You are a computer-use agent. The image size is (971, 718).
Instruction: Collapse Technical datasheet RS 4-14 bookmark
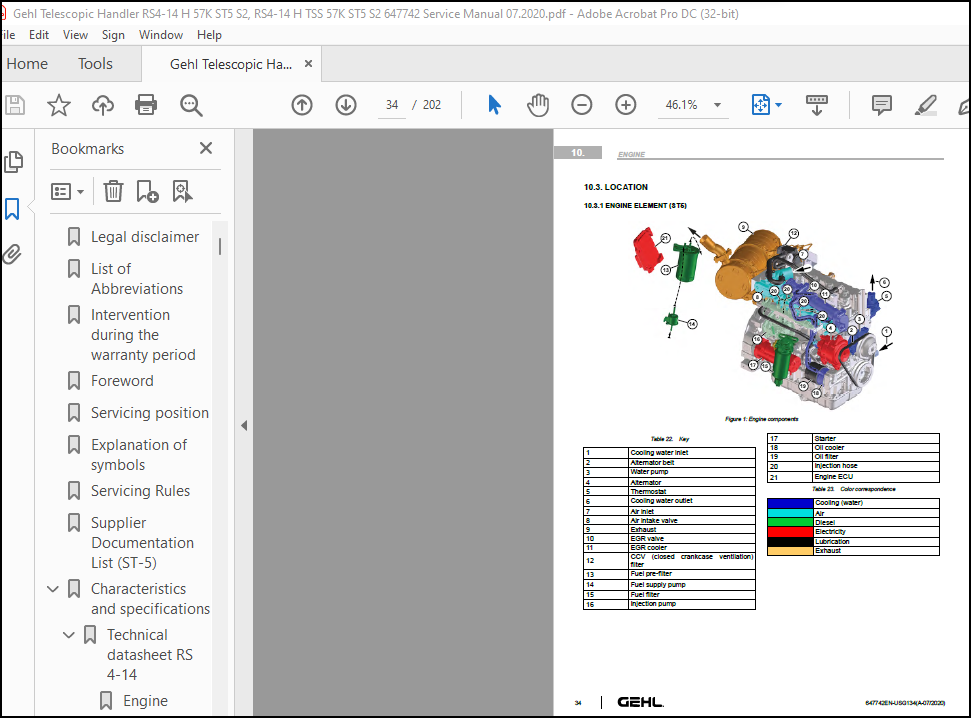pos(69,635)
